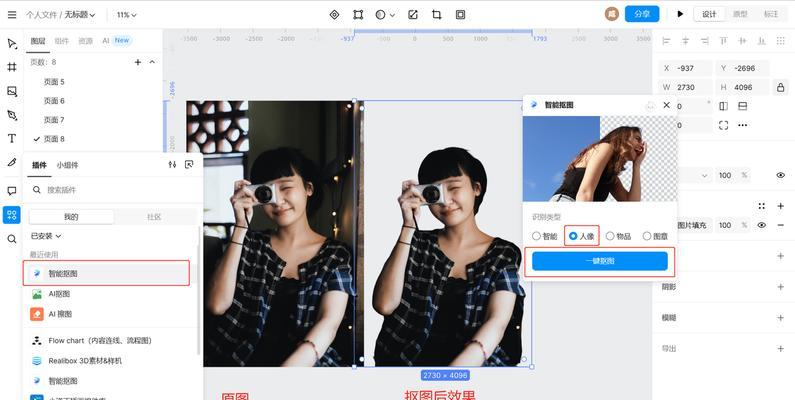Add a new page with plus icon
The height and width of the screenshot is (400, 795).
(137, 62)
